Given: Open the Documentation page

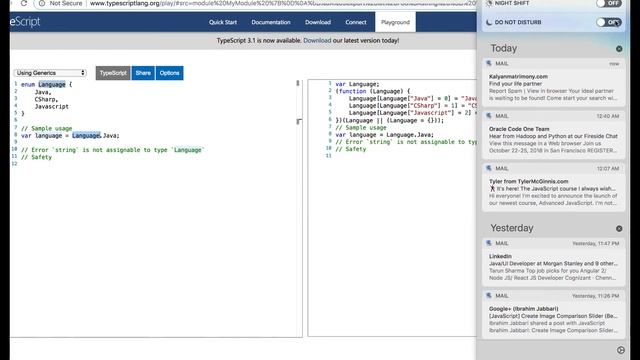Looking at the screenshot, I should click(x=271, y=22).
